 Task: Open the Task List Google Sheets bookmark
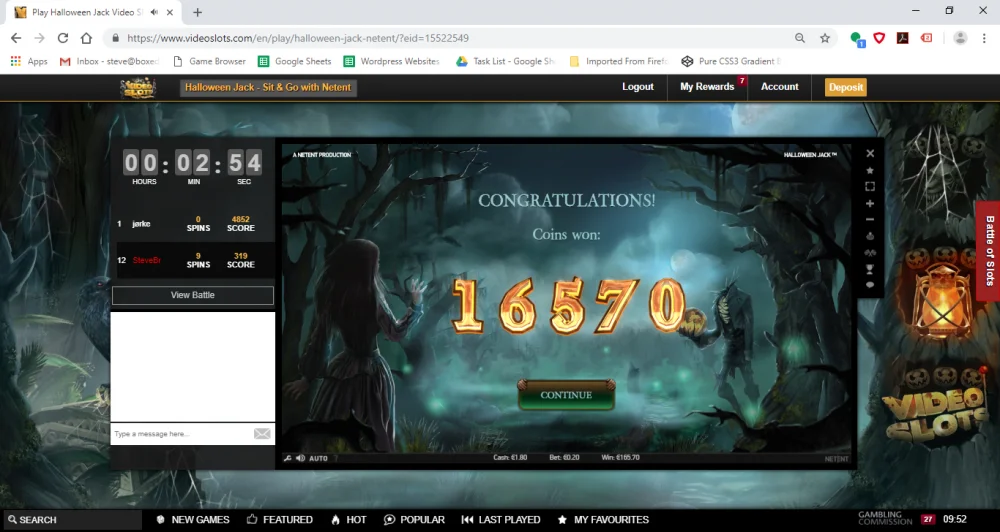pos(505,61)
